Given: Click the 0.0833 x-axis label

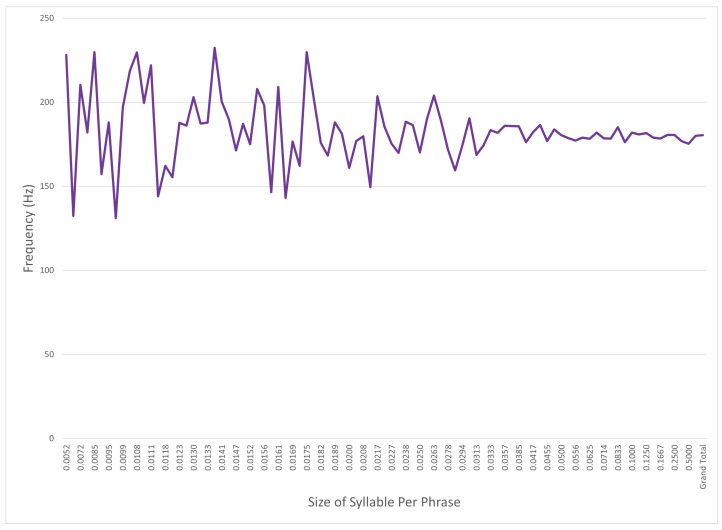Looking at the screenshot, I should click(x=618, y=457).
